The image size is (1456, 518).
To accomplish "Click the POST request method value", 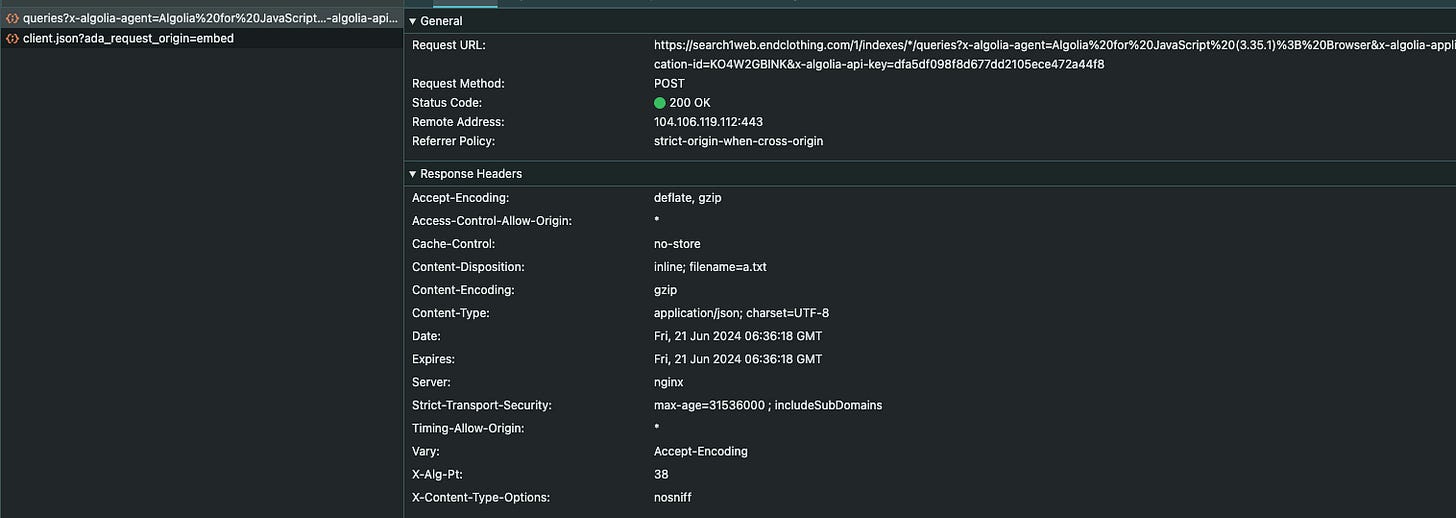I will (669, 84).
